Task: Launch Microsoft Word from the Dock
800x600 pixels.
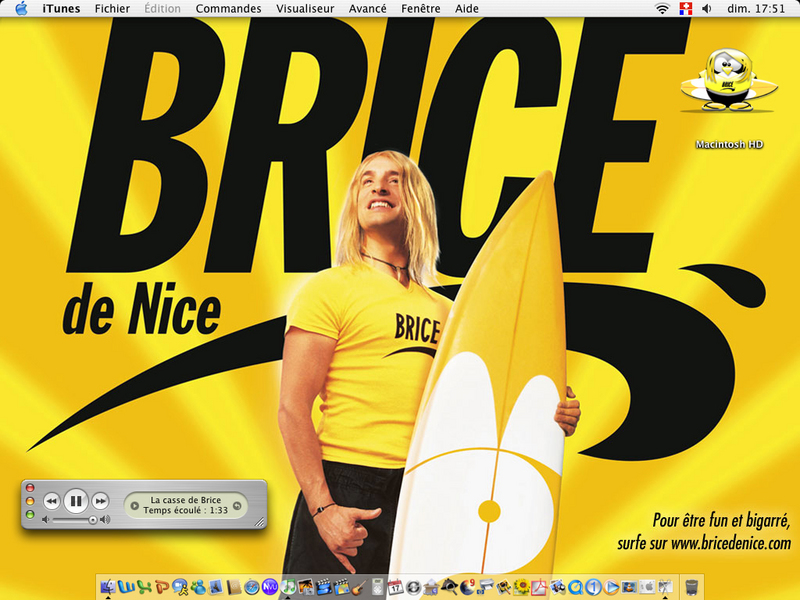Action: (126, 587)
